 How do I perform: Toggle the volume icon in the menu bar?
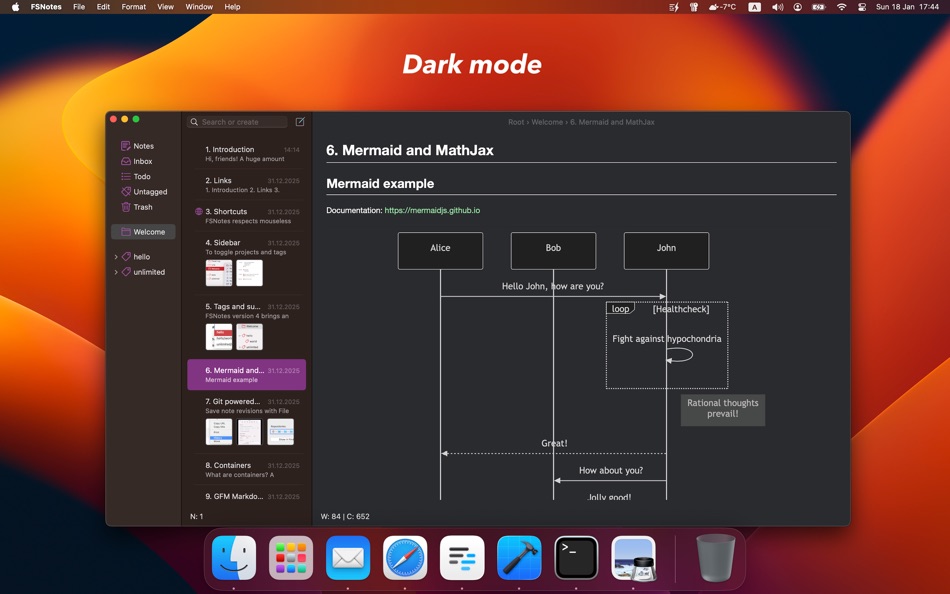point(777,7)
